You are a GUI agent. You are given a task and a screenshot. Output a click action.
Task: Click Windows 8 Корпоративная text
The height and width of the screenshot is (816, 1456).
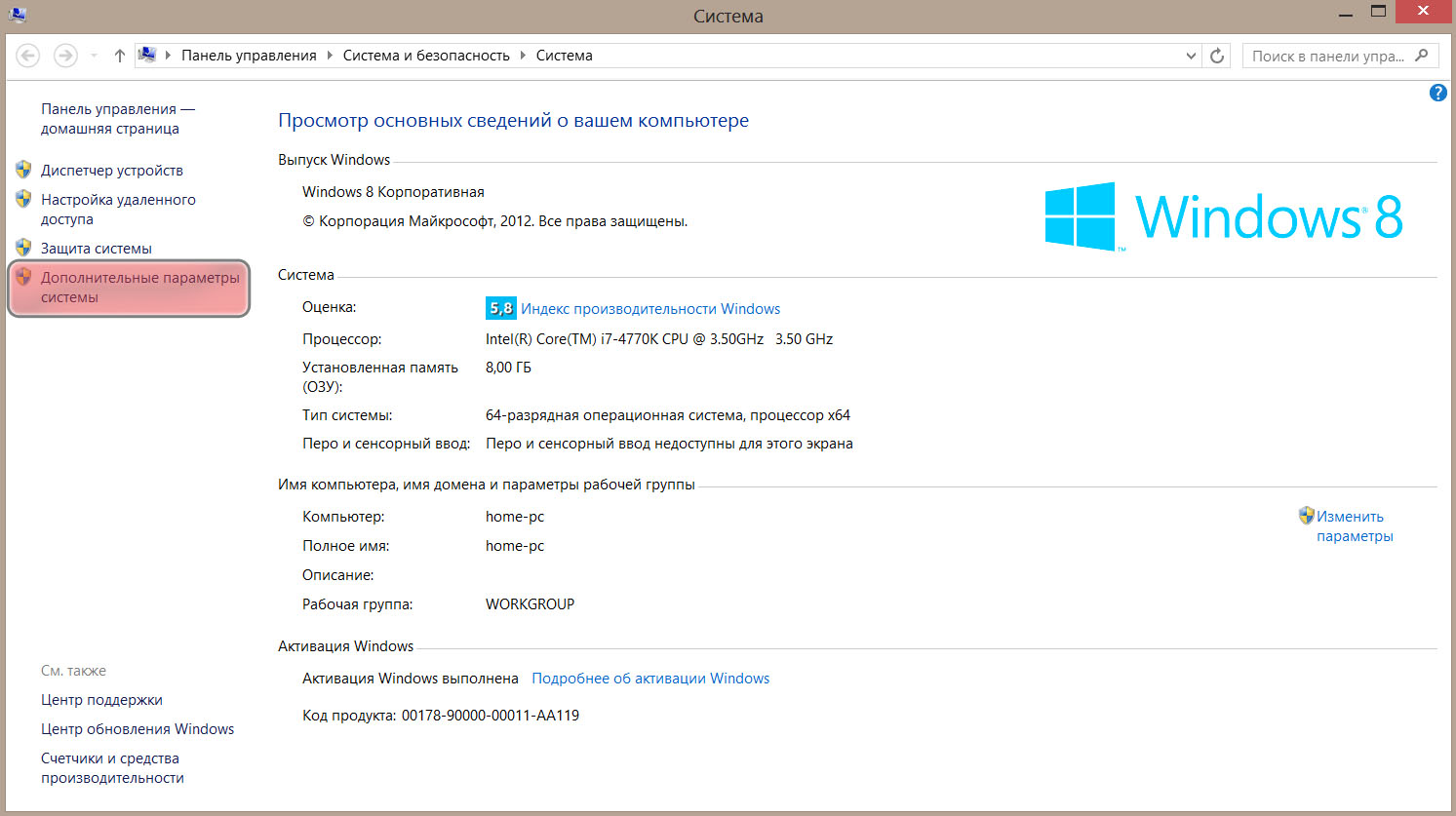393,192
